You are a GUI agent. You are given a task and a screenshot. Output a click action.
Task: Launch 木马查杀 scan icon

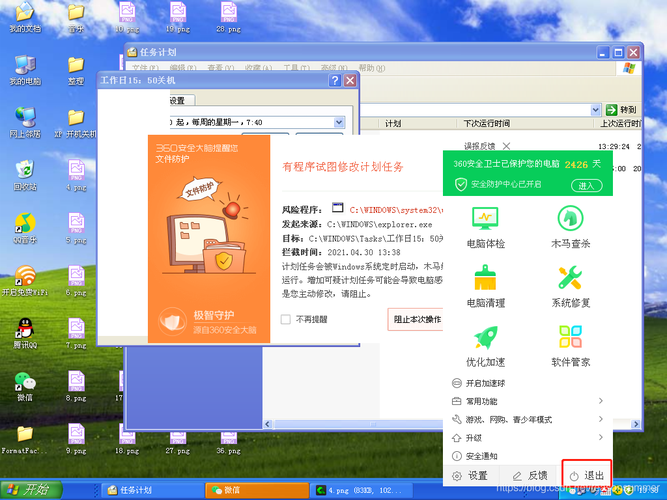tap(570, 227)
